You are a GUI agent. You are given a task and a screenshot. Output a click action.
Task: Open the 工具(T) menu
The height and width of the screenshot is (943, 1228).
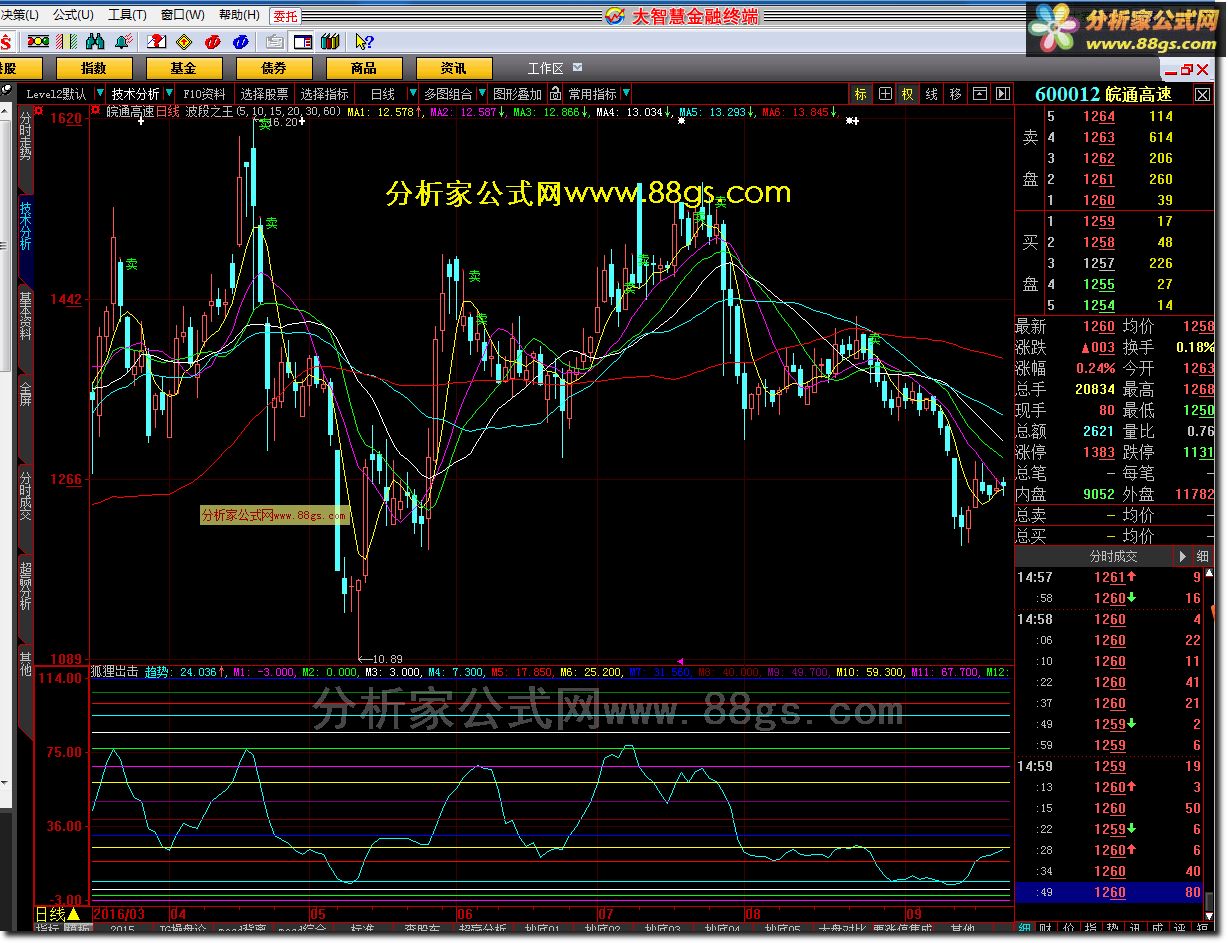pos(127,15)
